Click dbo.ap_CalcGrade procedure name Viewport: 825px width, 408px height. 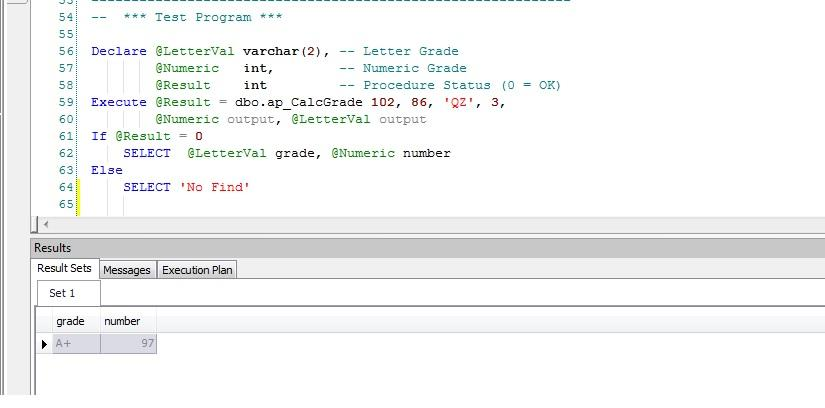point(299,103)
